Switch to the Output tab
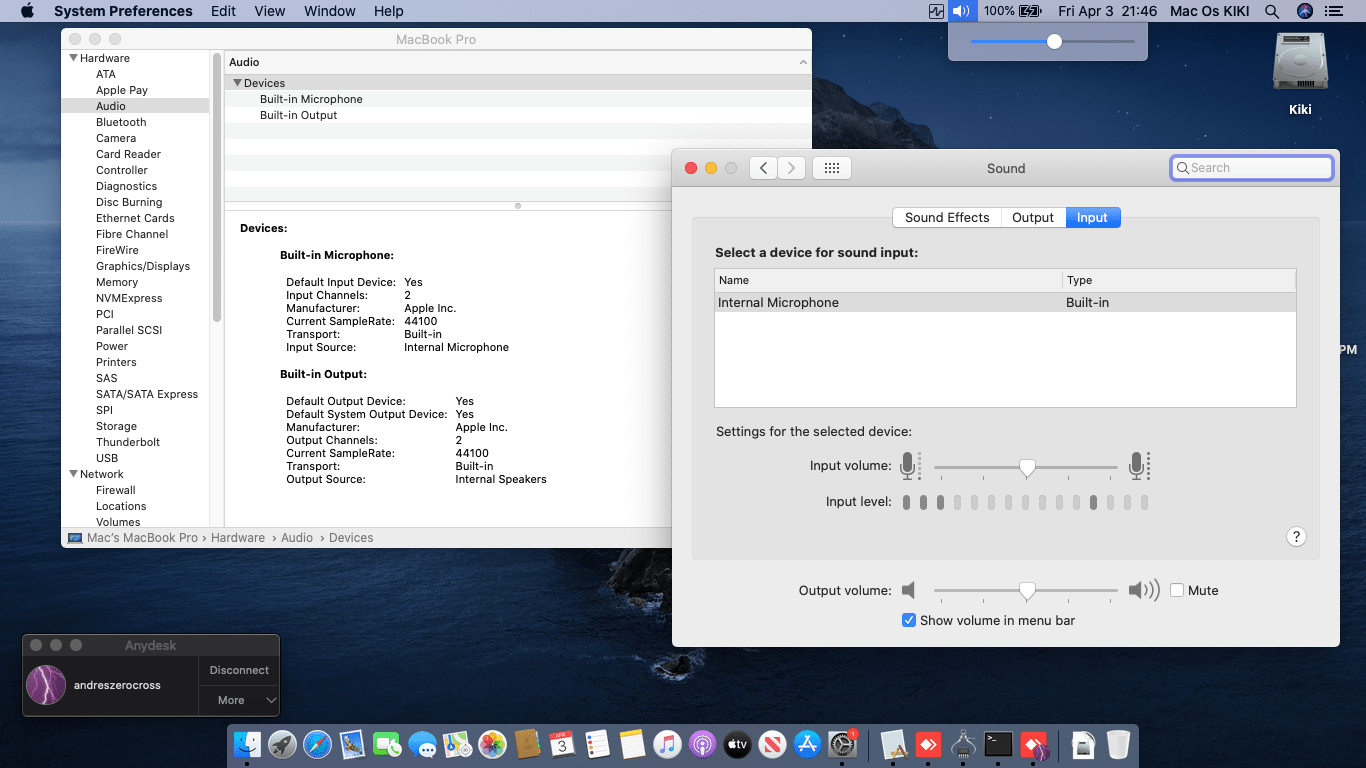Screen dimensions: 1366x768 [1033, 217]
